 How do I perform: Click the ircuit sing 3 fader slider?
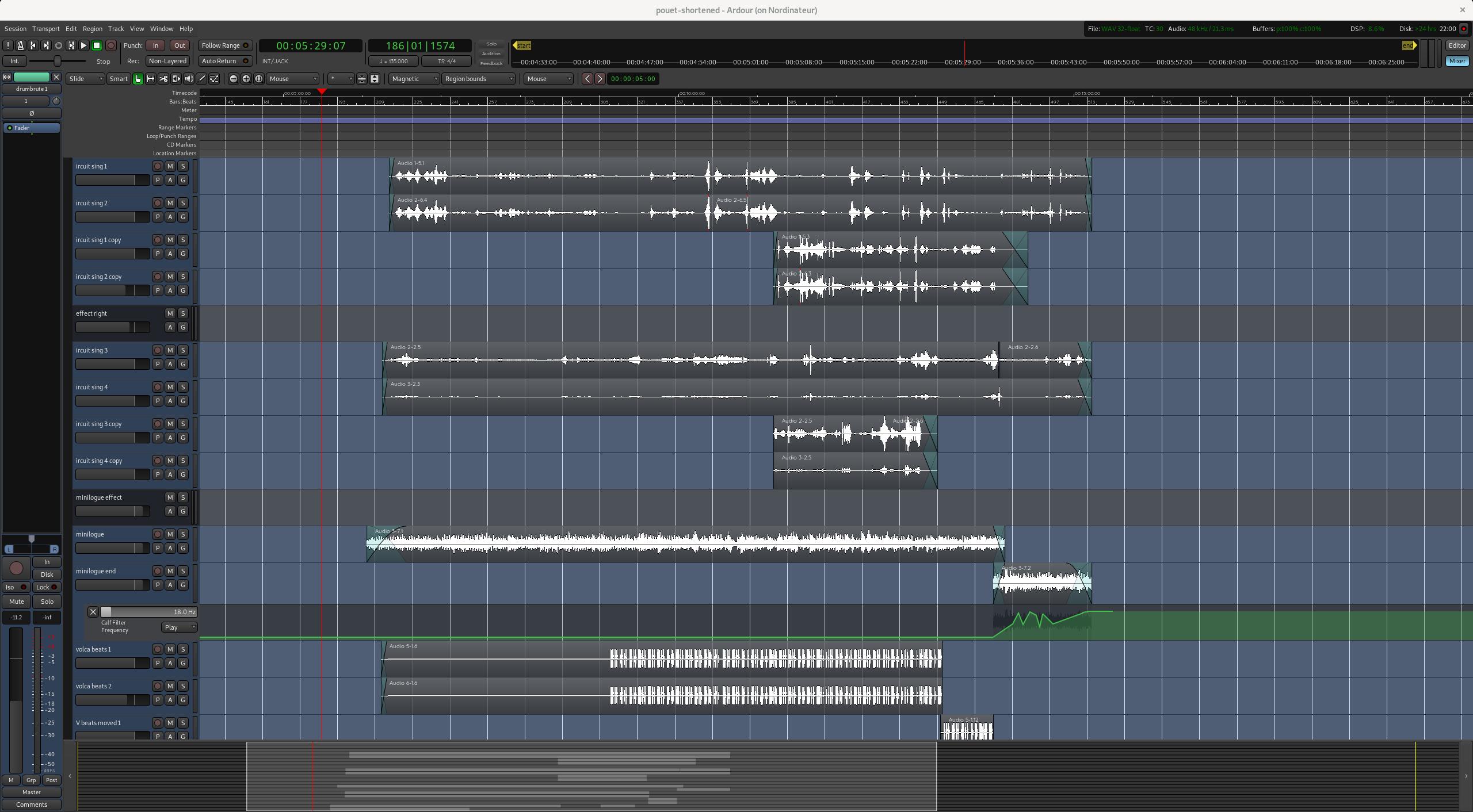[112, 364]
